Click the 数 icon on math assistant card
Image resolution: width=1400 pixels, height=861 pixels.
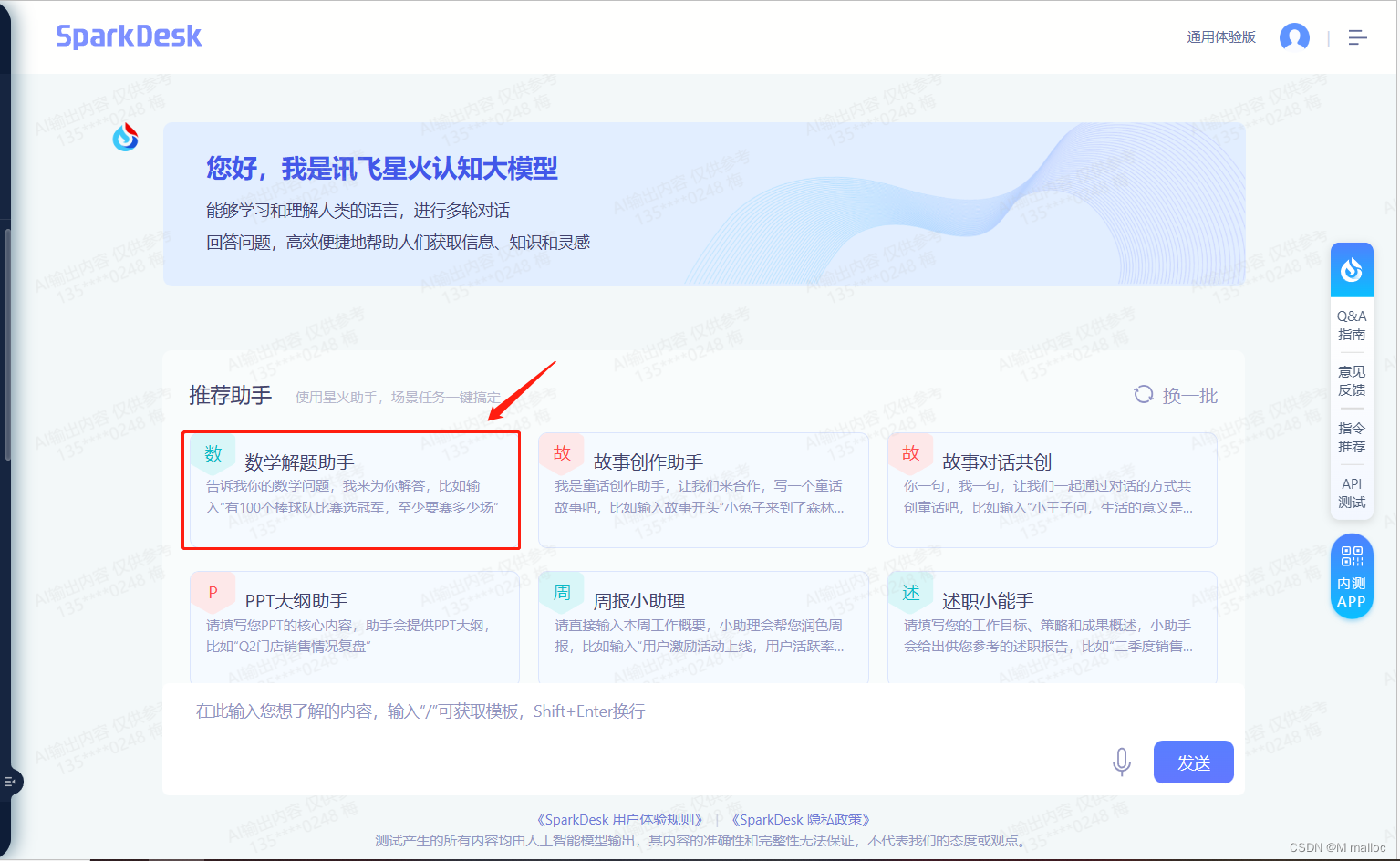pyautogui.click(x=213, y=453)
